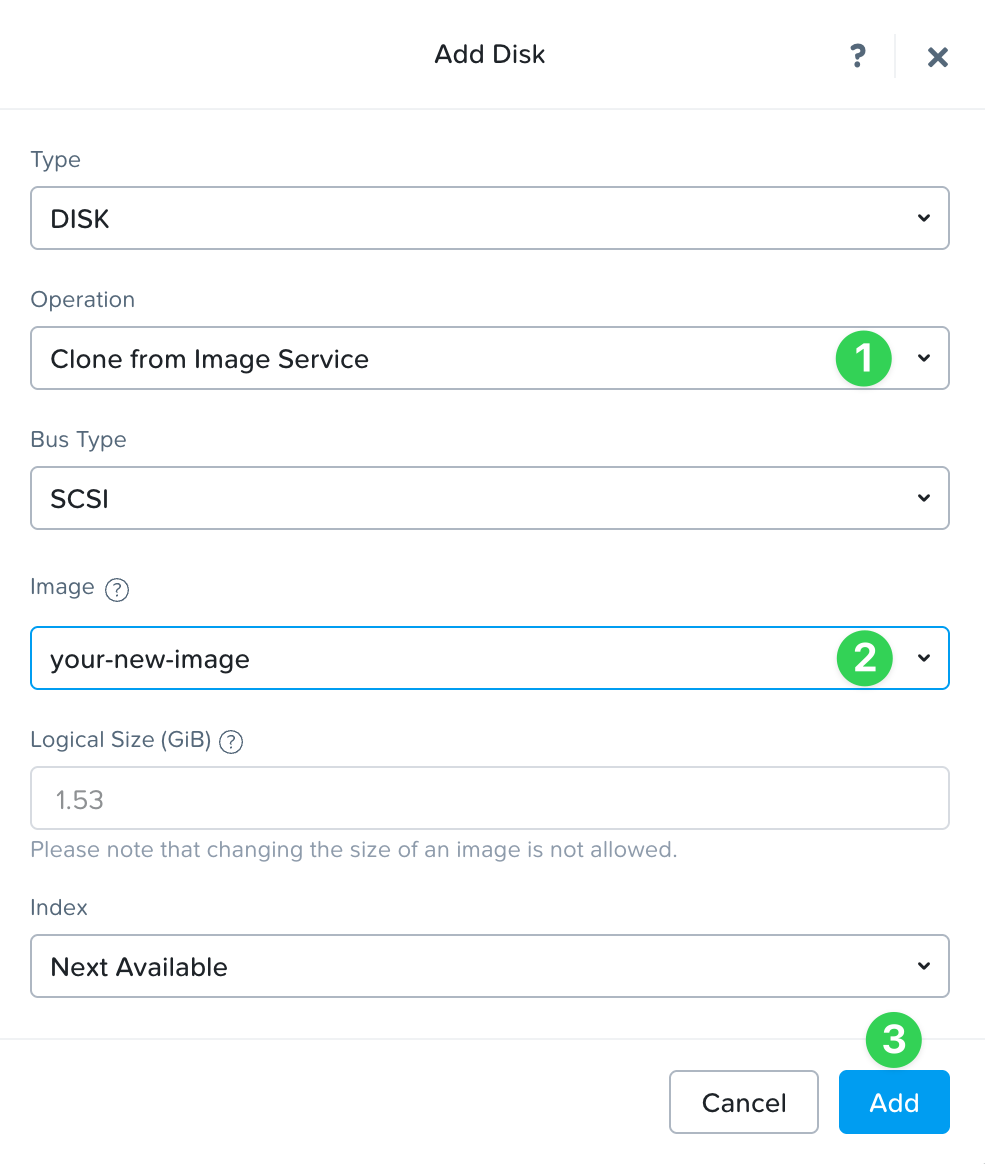Click the blue Add button

pyautogui.click(x=893, y=1102)
